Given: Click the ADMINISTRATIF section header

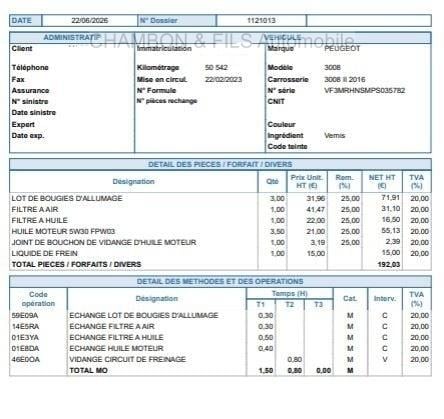Looking at the screenshot, I should (72, 37).
